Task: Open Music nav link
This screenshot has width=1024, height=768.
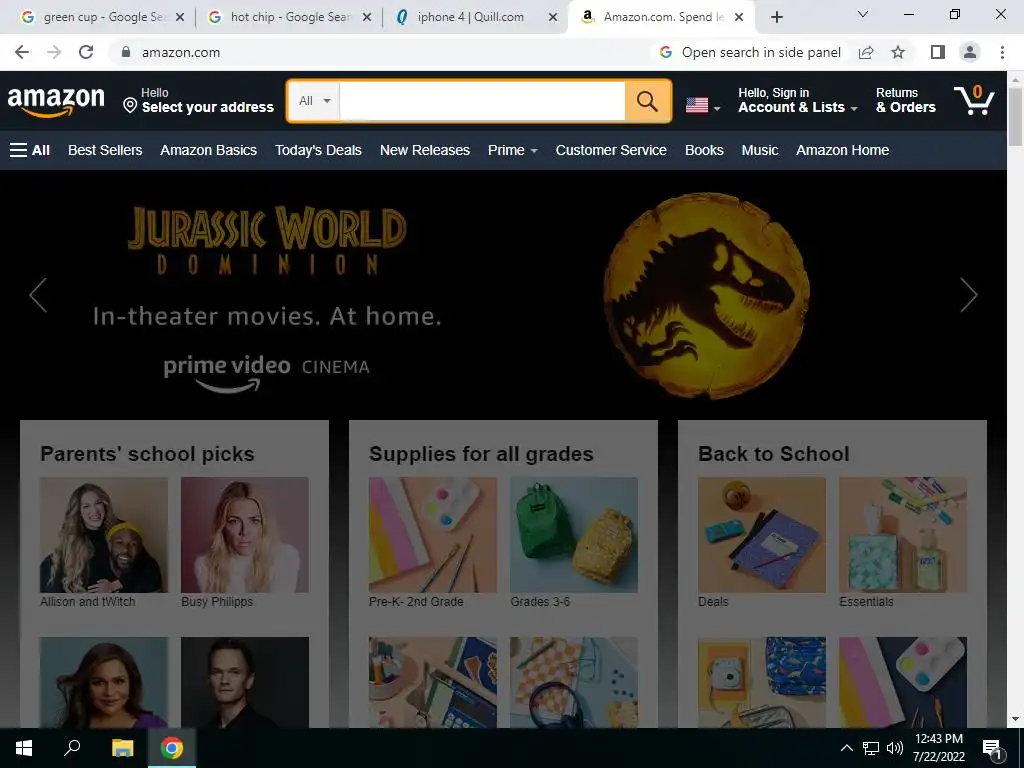Action: click(760, 150)
